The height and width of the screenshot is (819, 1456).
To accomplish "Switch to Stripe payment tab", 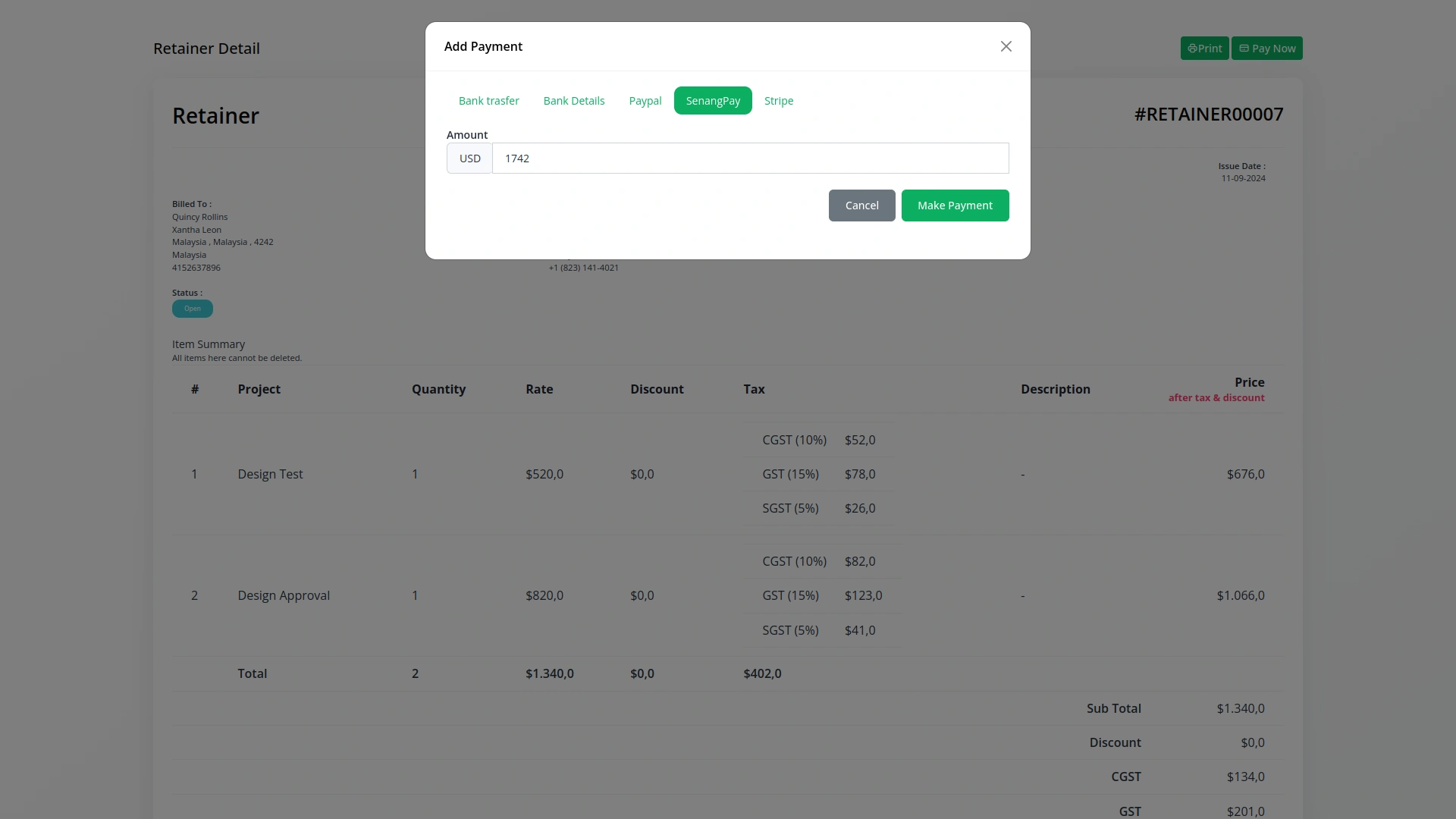I will pos(778,101).
